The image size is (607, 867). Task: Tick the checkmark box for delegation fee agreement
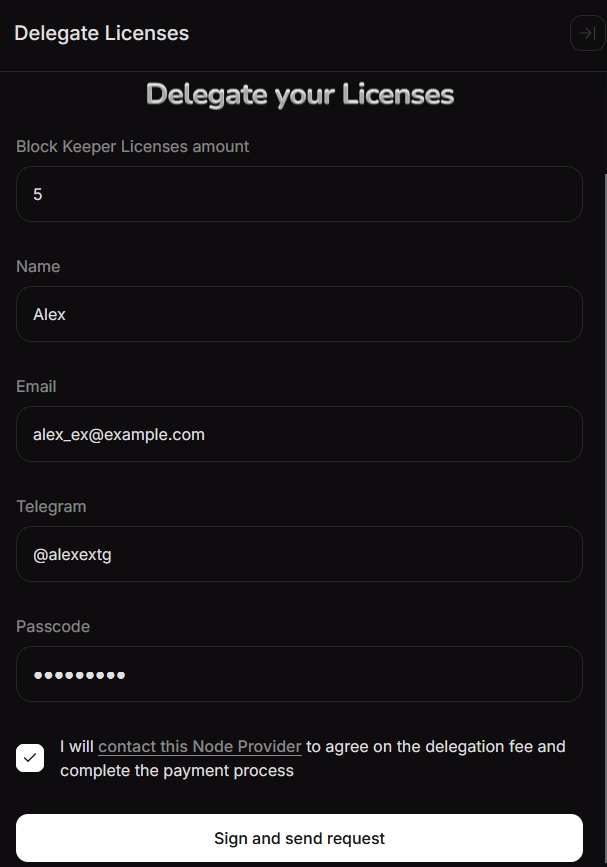[x=30, y=758]
